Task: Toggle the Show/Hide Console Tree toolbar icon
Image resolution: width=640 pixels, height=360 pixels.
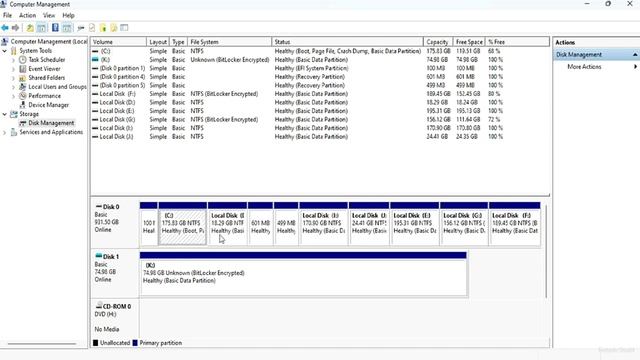Action: click(x=41, y=28)
